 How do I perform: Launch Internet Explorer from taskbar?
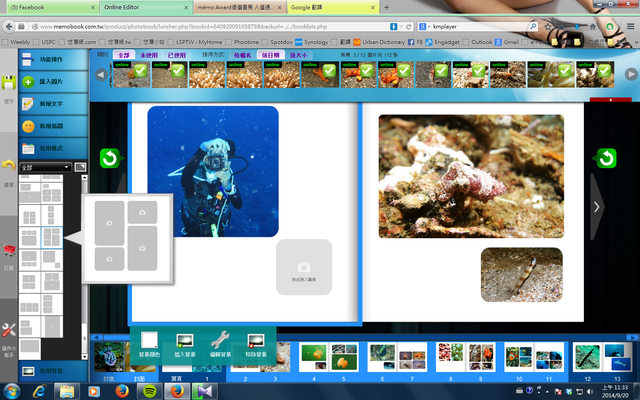pos(39,391)
